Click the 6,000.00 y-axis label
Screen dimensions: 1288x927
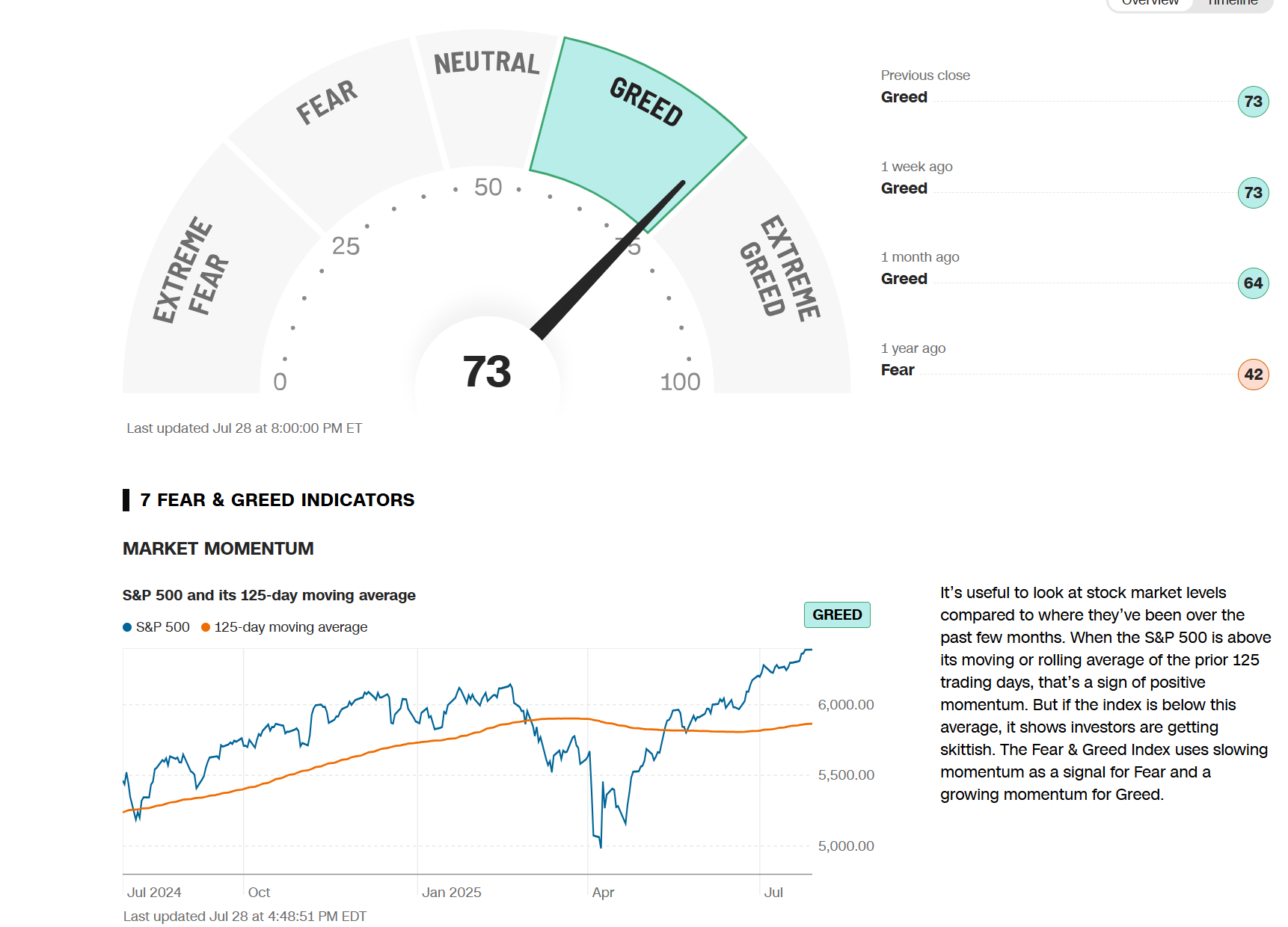click(845, 705)
